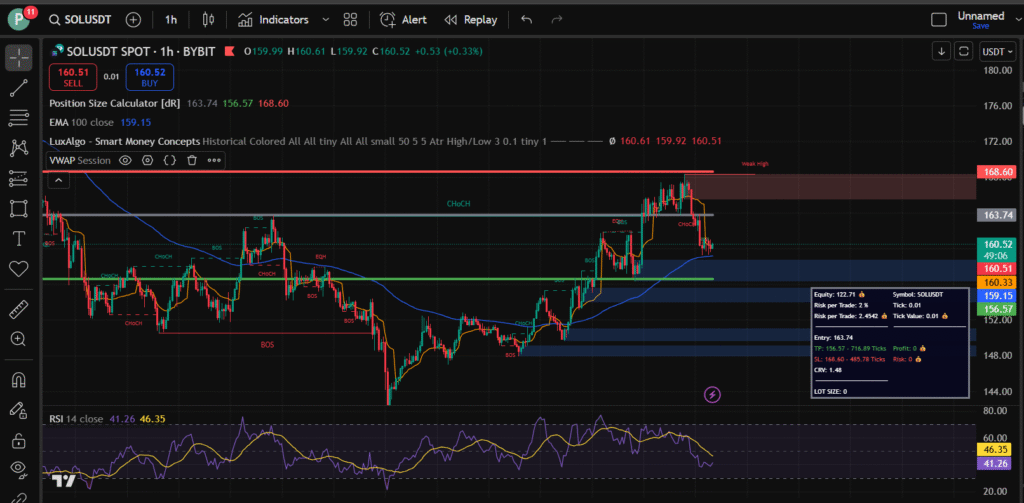Open VWAP source code braces
Viewport: 1024px width, 503px height.
click(x=170, y=160)
